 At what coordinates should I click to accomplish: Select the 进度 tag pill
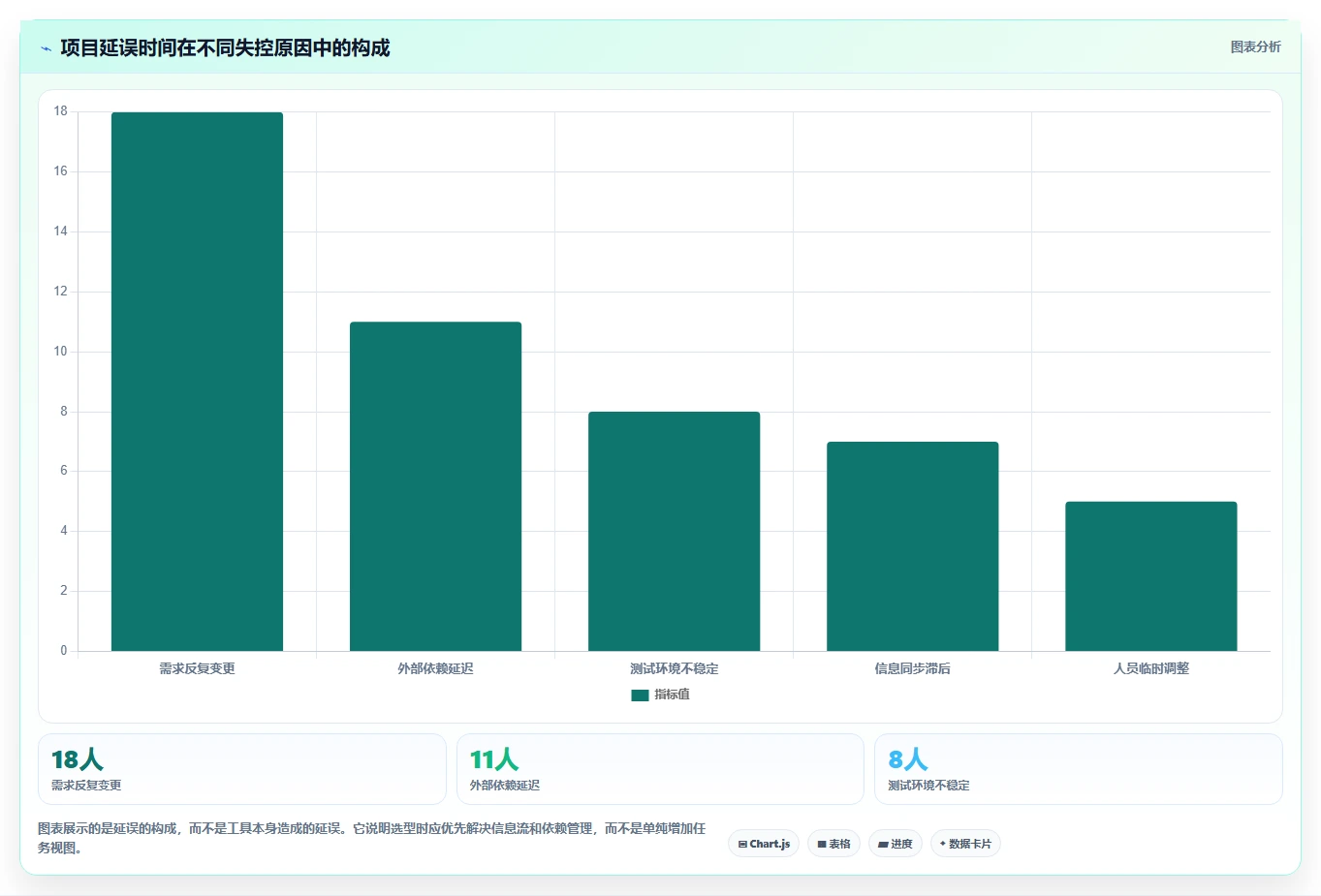[896, 844]
